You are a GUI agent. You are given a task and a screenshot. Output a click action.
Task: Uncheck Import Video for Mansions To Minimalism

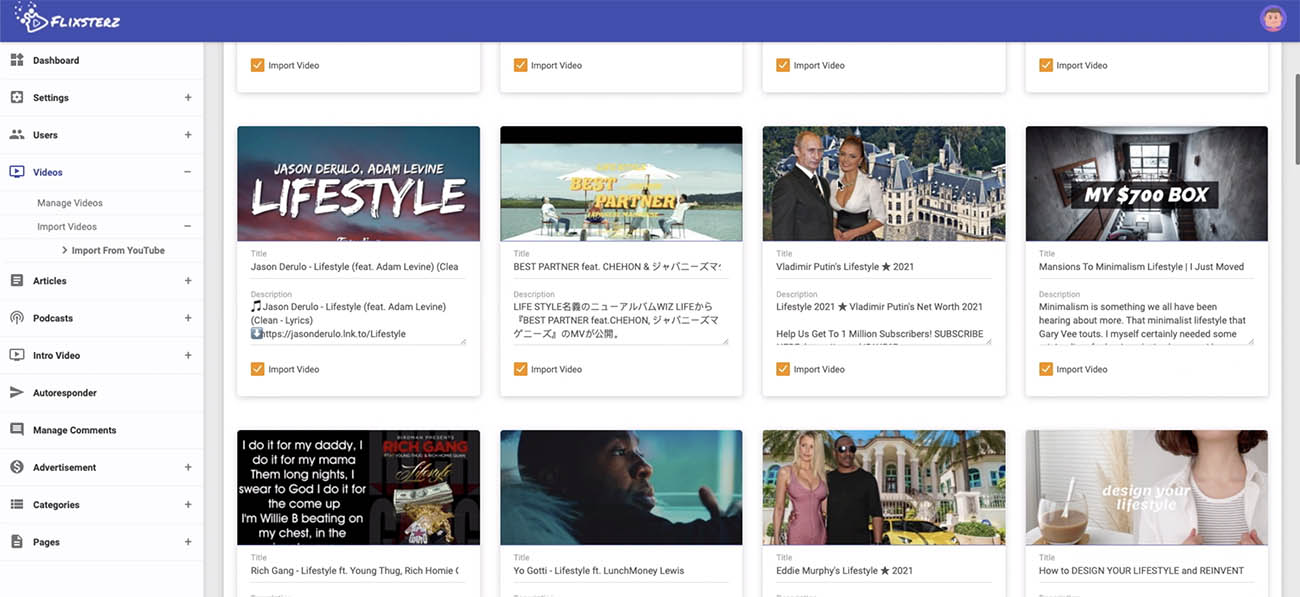click(x=1046, y=369)
